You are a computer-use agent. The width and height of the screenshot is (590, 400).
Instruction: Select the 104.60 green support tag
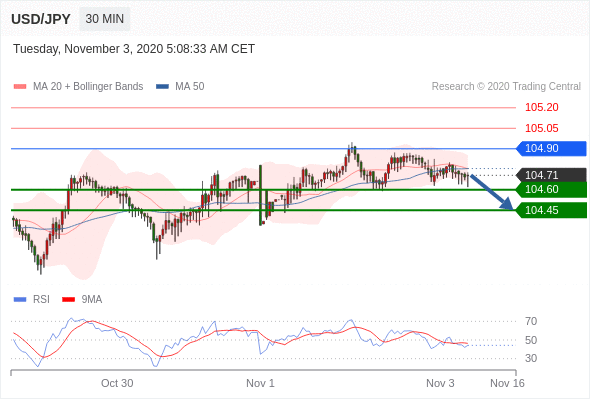[x=551, y=189]
